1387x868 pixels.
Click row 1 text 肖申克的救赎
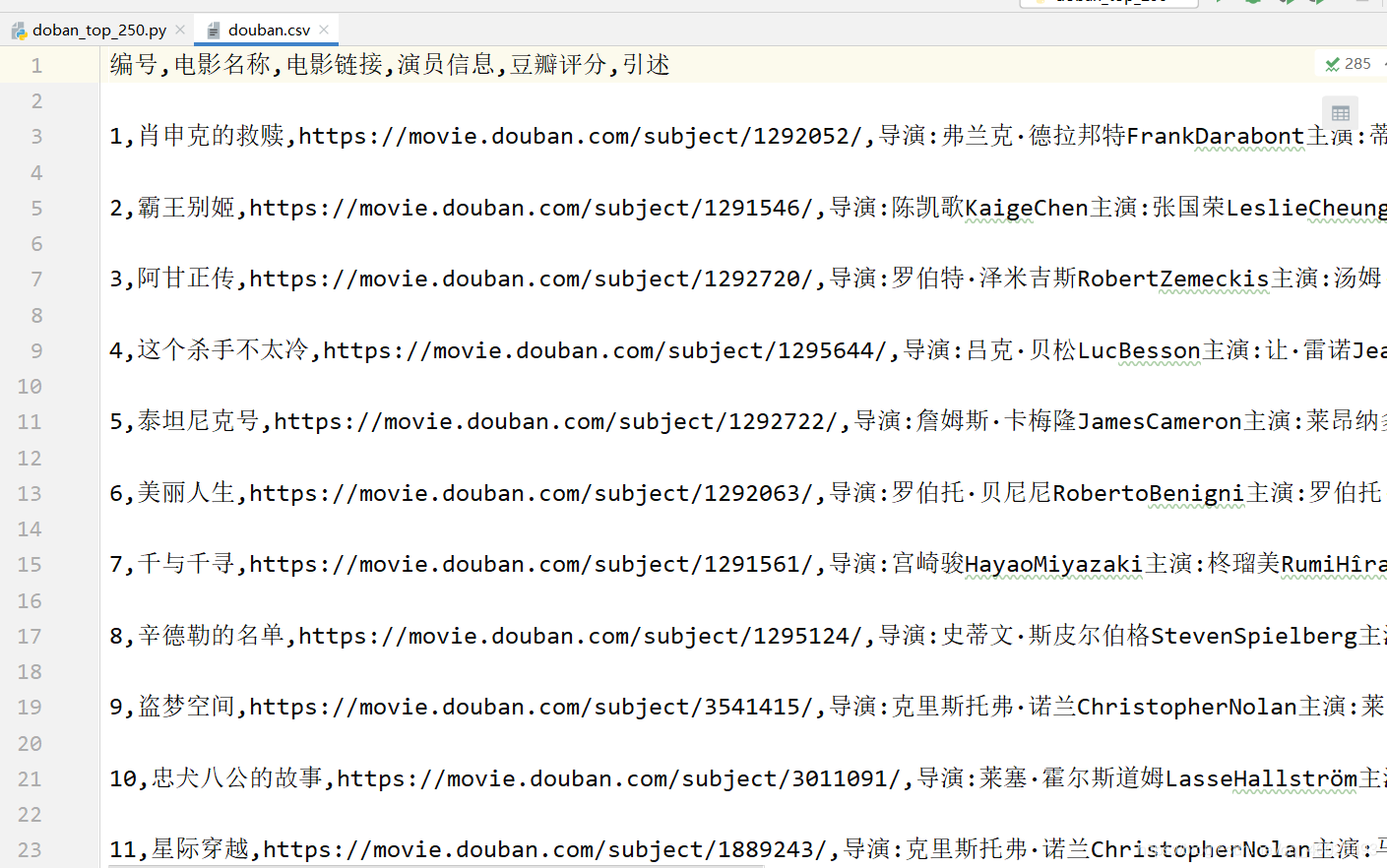click(x=212, y=136)
